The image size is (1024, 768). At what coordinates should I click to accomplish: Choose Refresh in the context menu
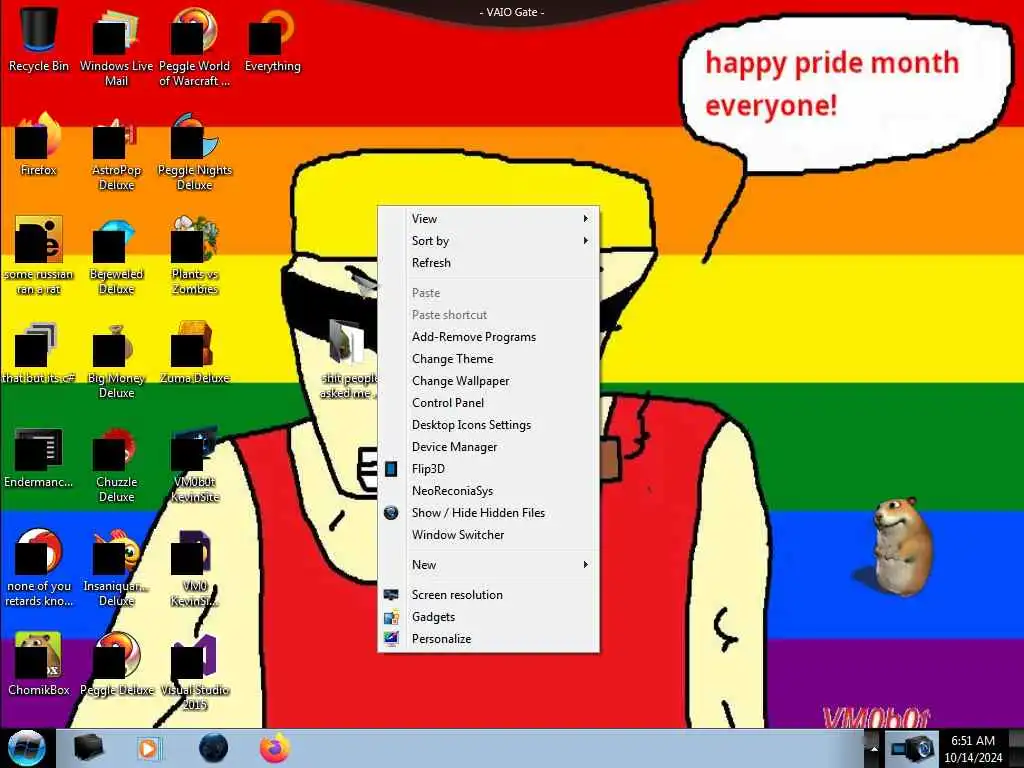[488, 263]
